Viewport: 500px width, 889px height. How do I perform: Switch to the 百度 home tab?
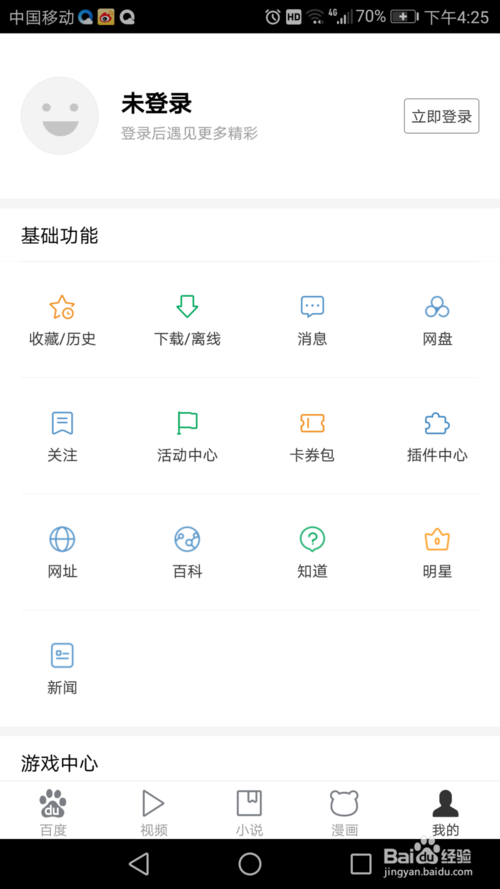point(53,812)
